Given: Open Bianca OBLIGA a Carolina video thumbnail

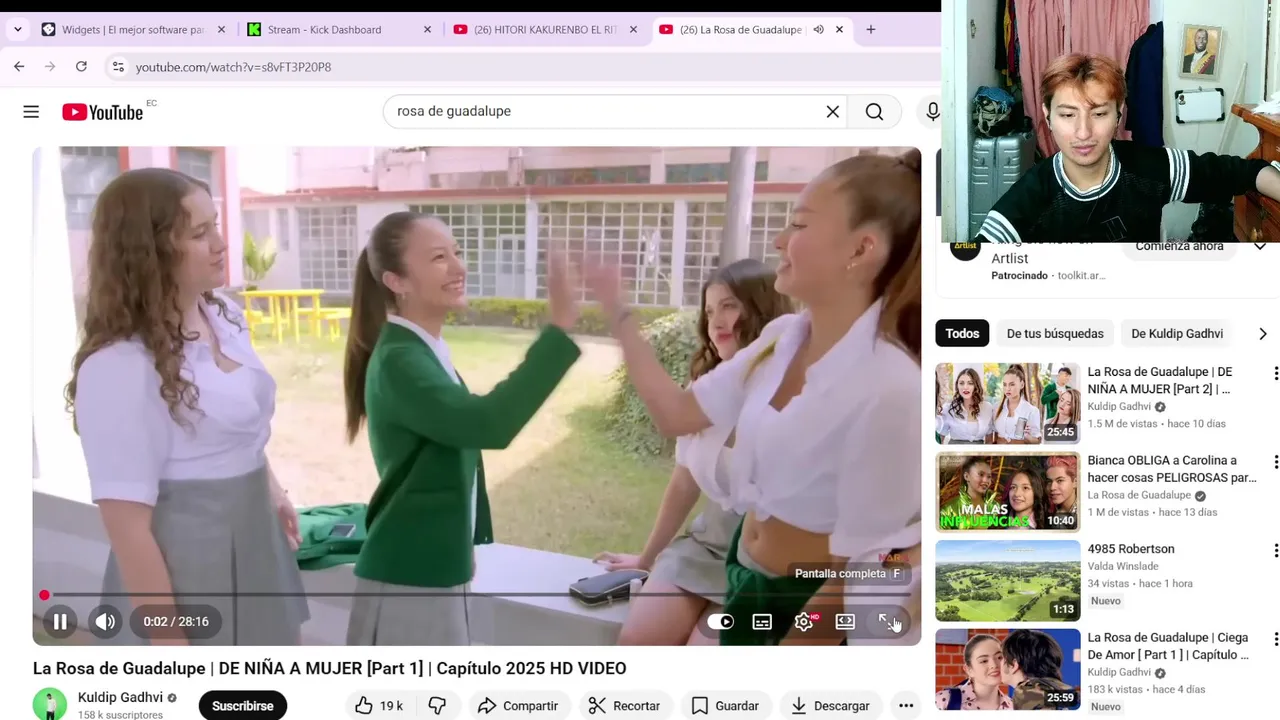Looking at the screenshot, I should [x=1007, y=492].
